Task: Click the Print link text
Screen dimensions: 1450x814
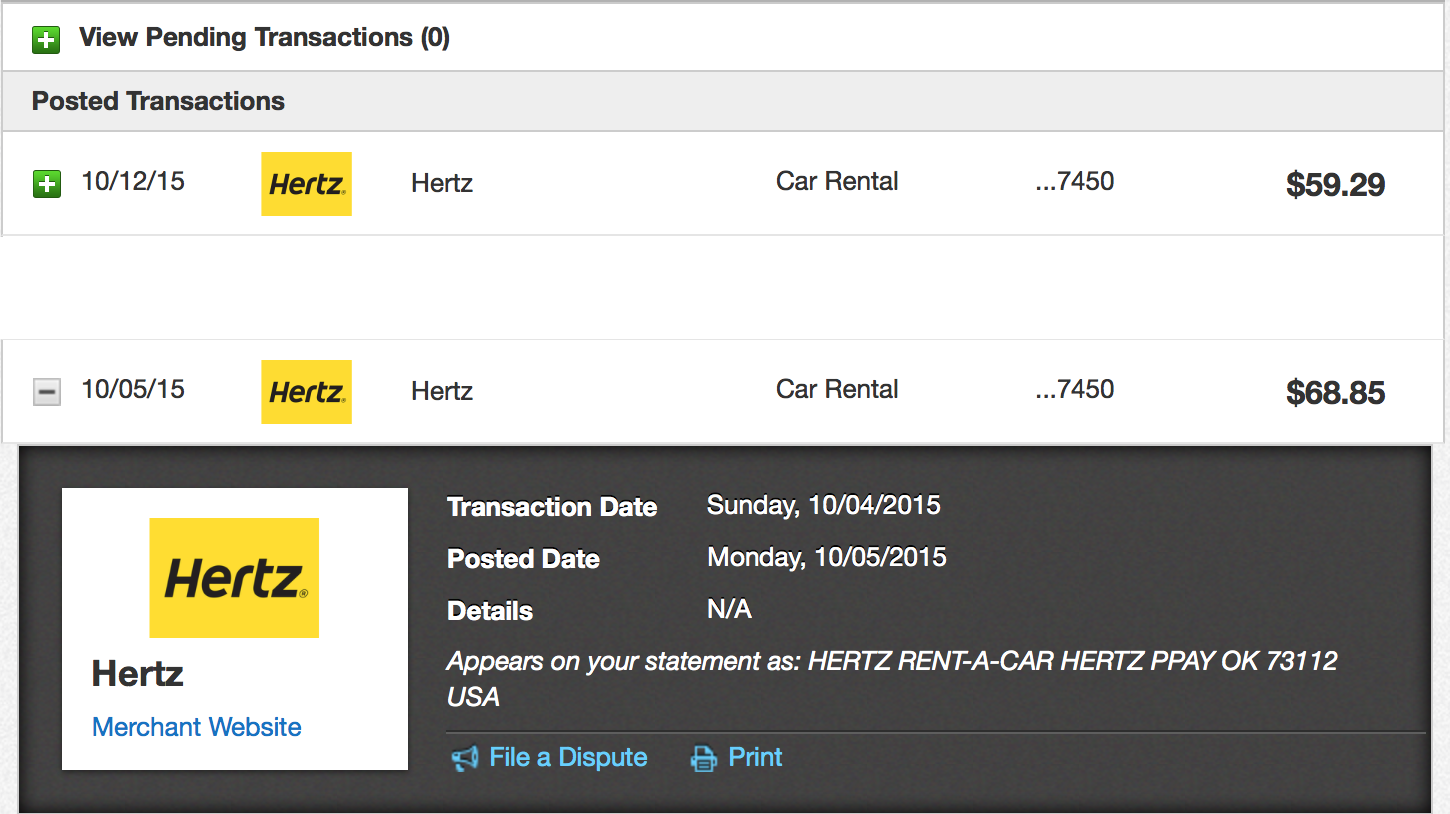Action: [x=755, y=757]
